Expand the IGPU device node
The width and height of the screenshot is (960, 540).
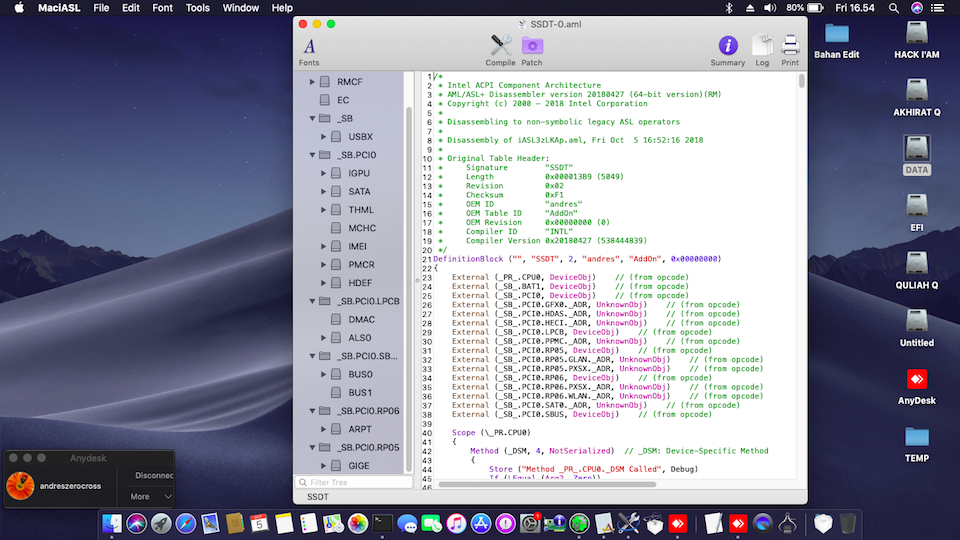(324, 173)
